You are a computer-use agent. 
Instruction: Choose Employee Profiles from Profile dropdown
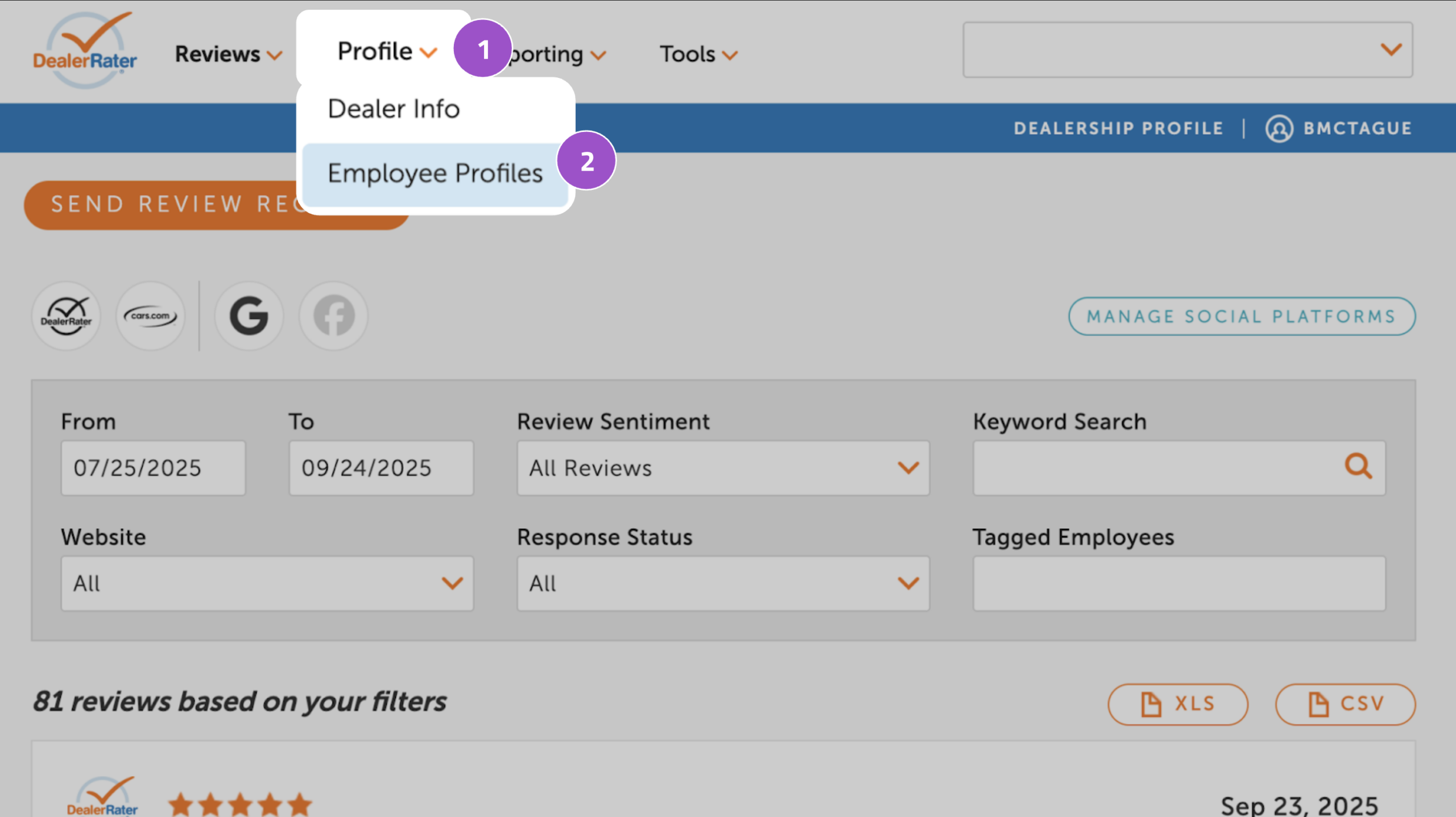[436, 173]
